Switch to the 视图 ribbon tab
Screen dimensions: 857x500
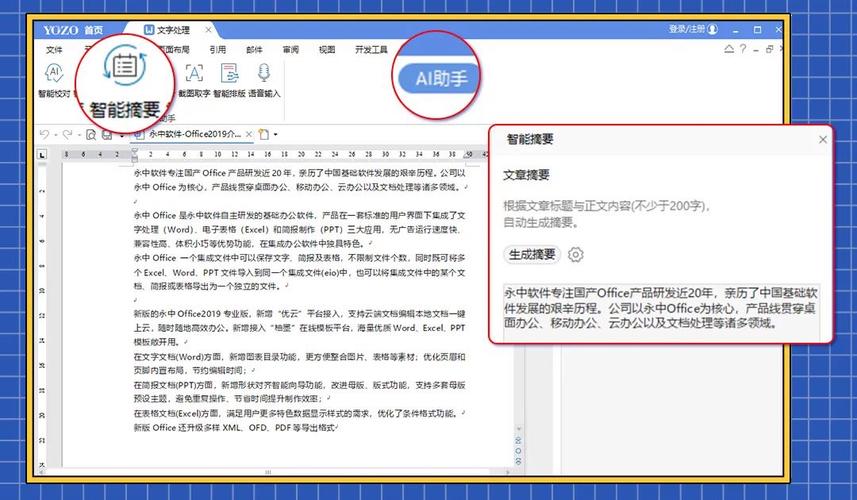[327, 50]
